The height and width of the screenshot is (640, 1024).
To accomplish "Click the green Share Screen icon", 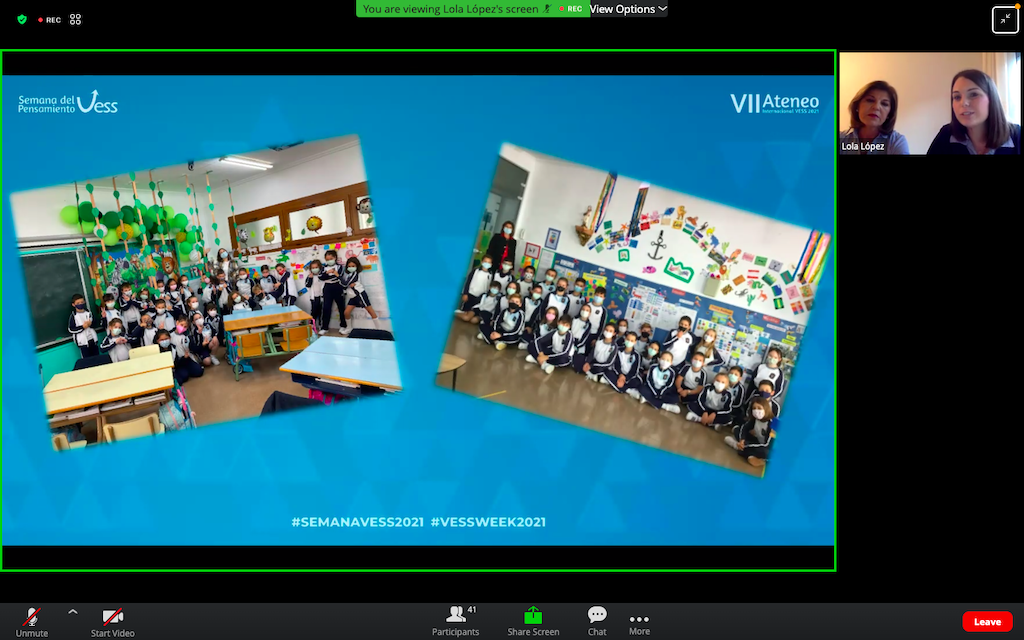I will coord(533,616).
